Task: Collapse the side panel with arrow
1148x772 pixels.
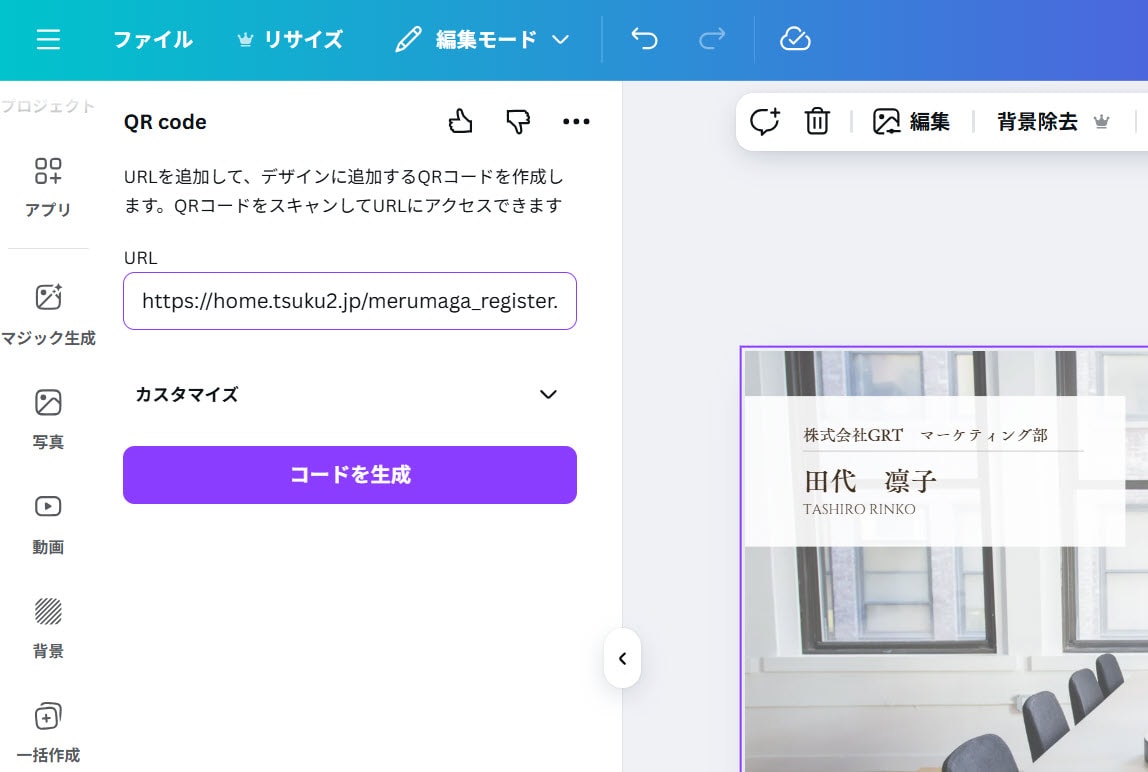Action: (x=622, y=658)
